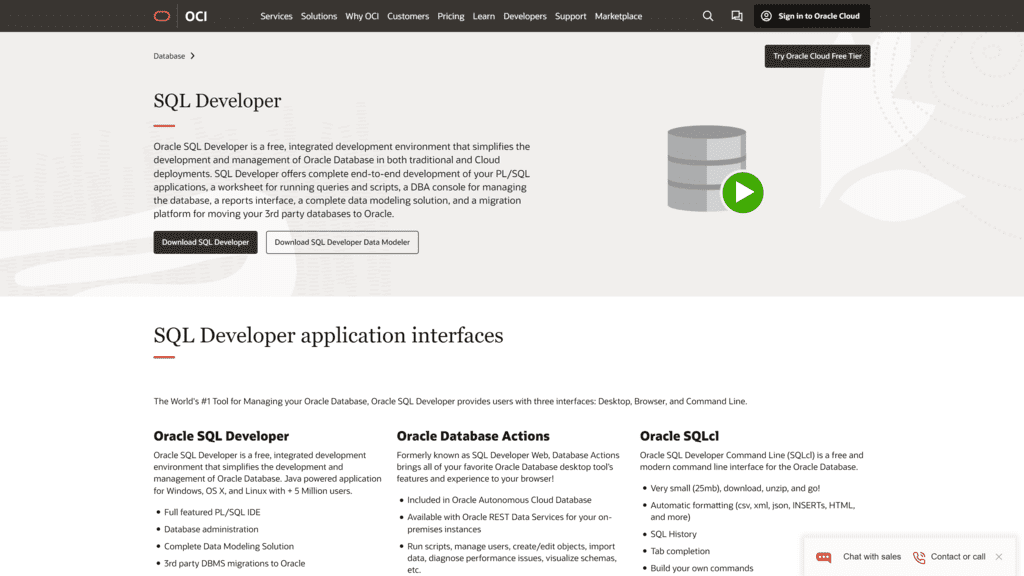Click 'SQL History' bullet
This screenshot has width=1024, height=576.
[673, 534]
